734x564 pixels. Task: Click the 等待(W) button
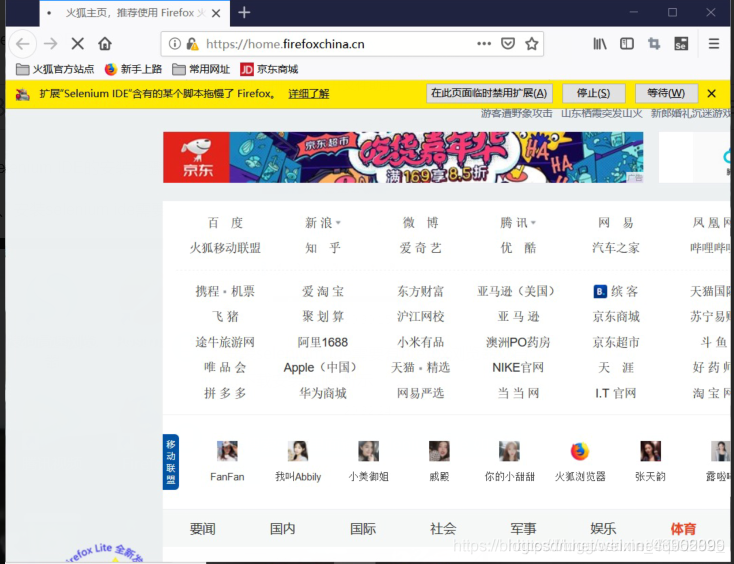pyautogui.click(x=666, y=94)
